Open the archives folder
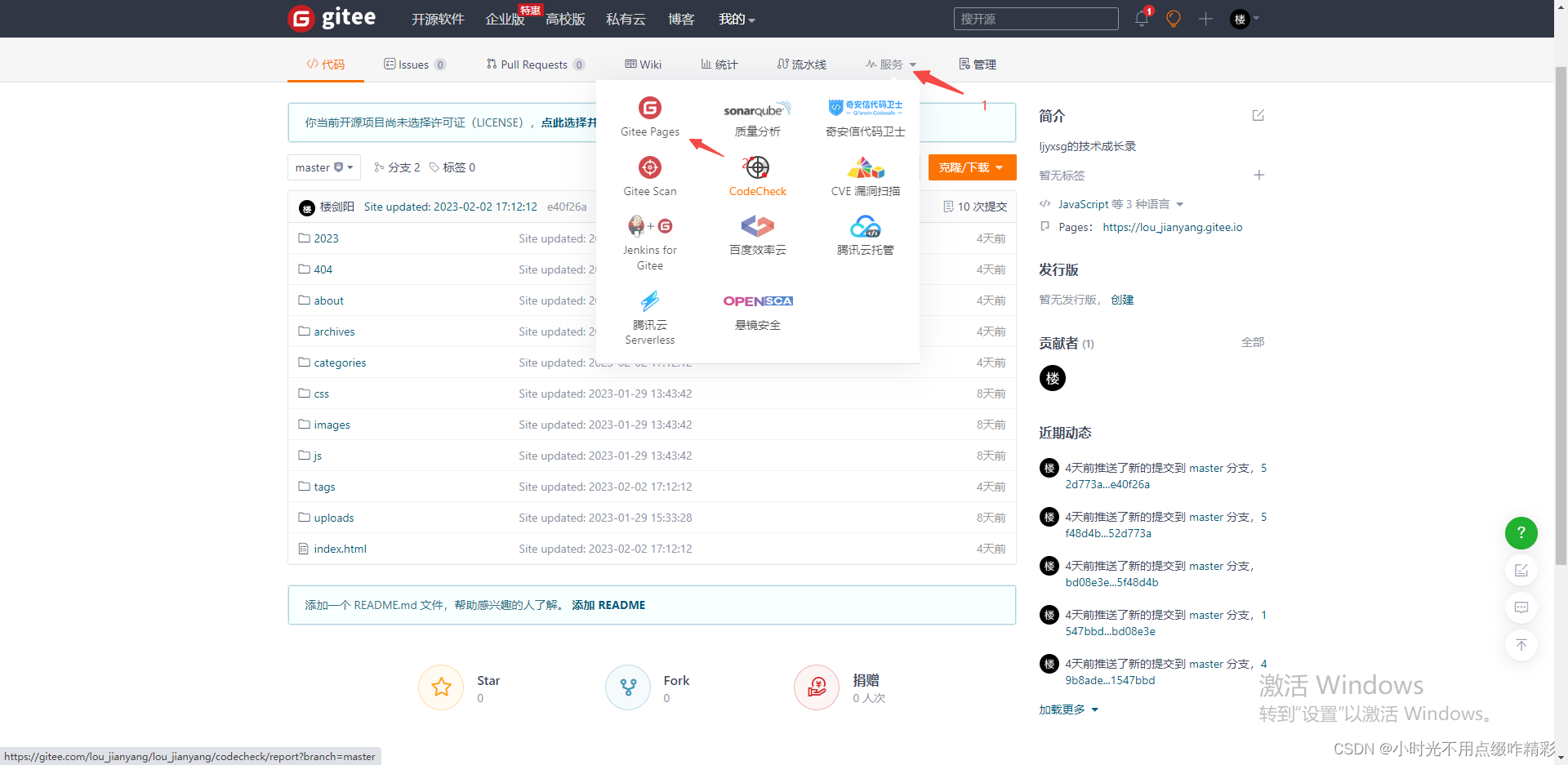 pyautogui.click(x=334, y=331)
